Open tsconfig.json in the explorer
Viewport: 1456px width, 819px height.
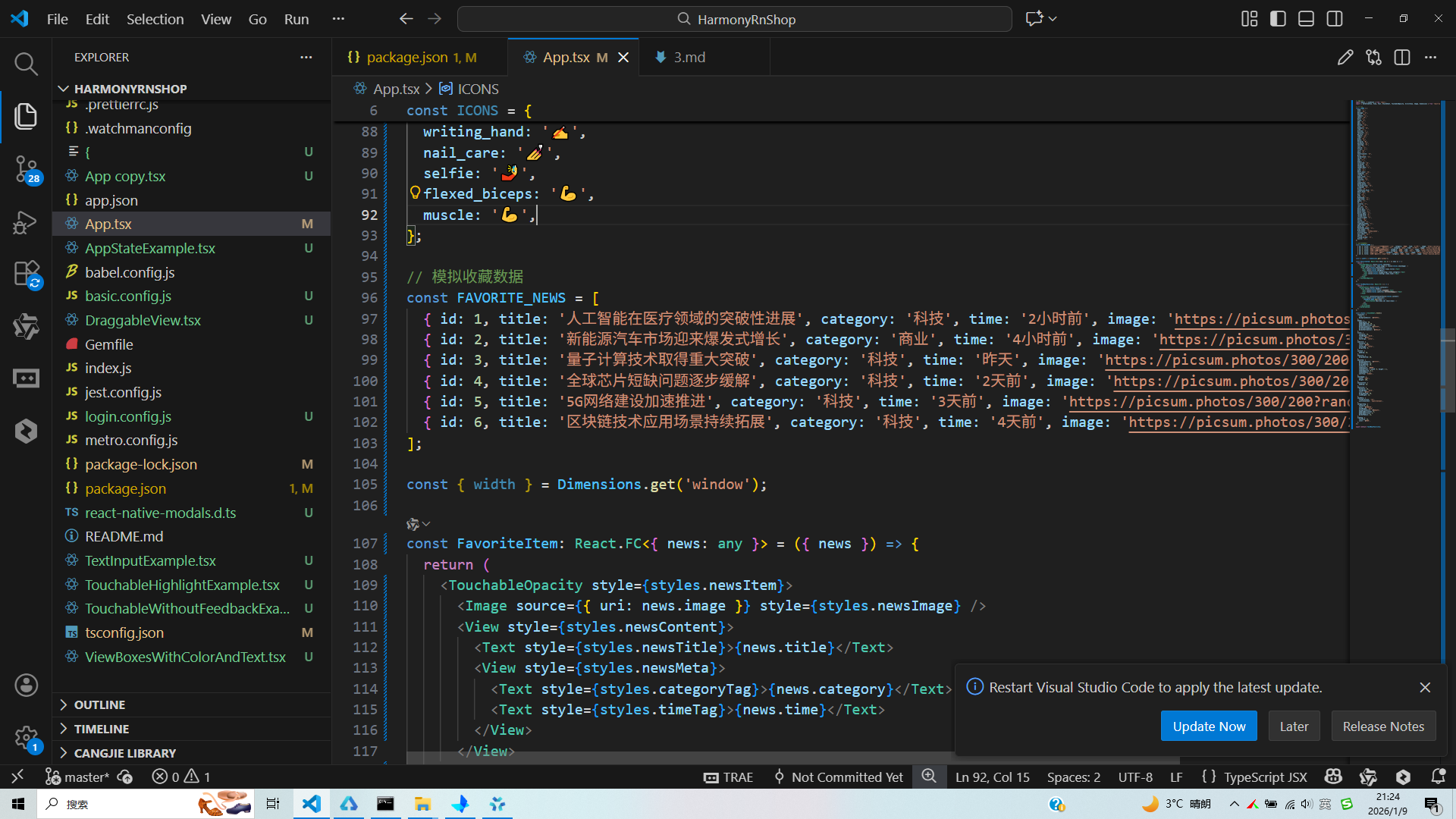(191, 632)
